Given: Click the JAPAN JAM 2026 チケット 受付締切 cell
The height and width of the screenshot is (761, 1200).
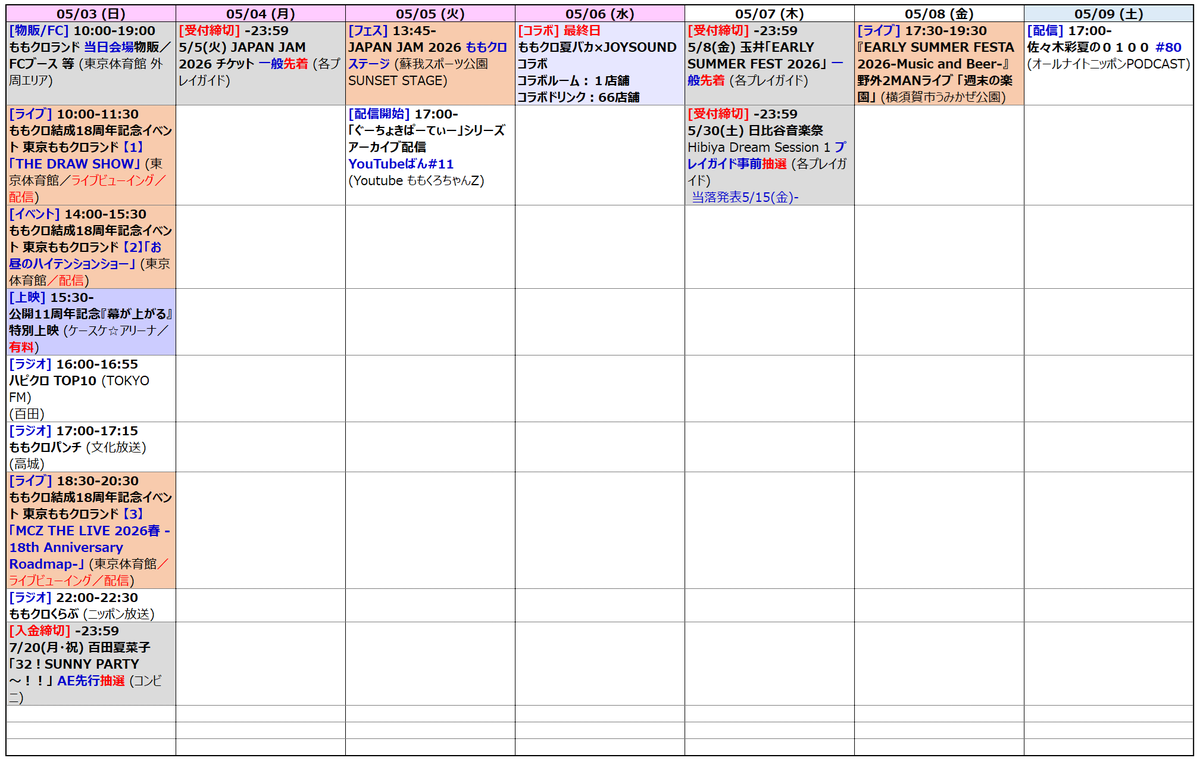Looking at the screenshot, I should [x=261, y=63].
